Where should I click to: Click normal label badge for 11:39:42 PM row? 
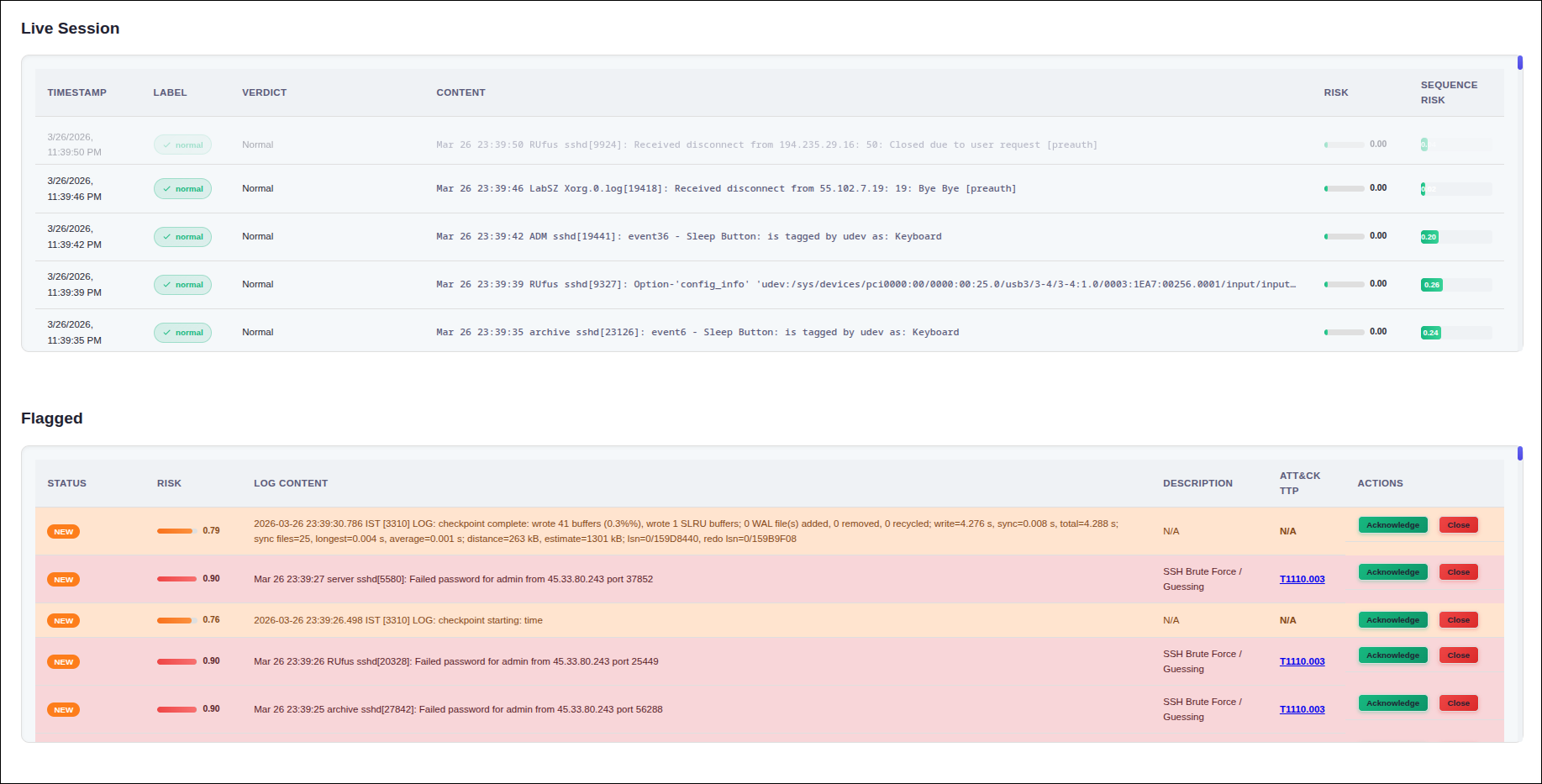coord(182,237)
